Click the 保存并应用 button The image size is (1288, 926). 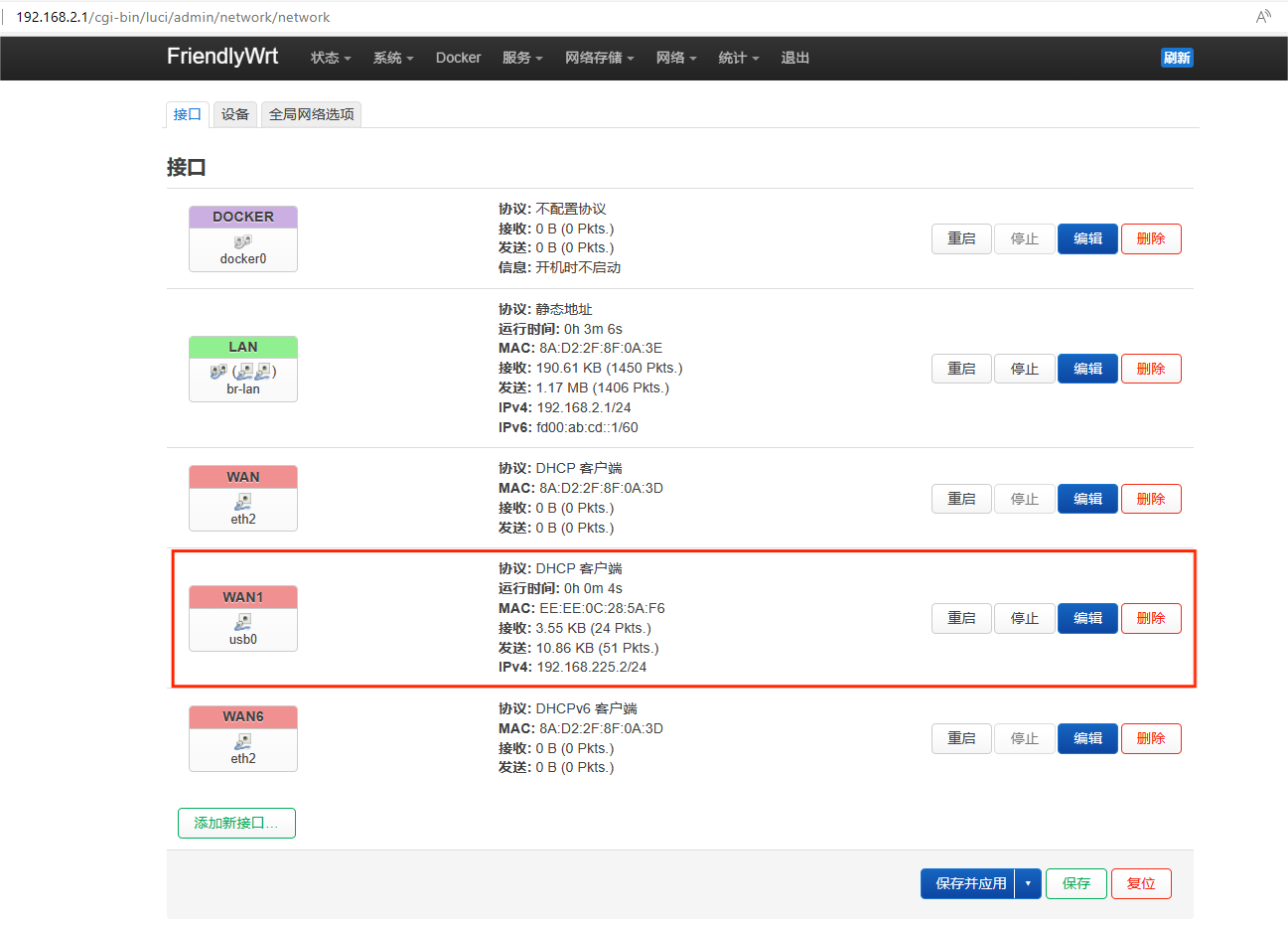coord(968,883)
